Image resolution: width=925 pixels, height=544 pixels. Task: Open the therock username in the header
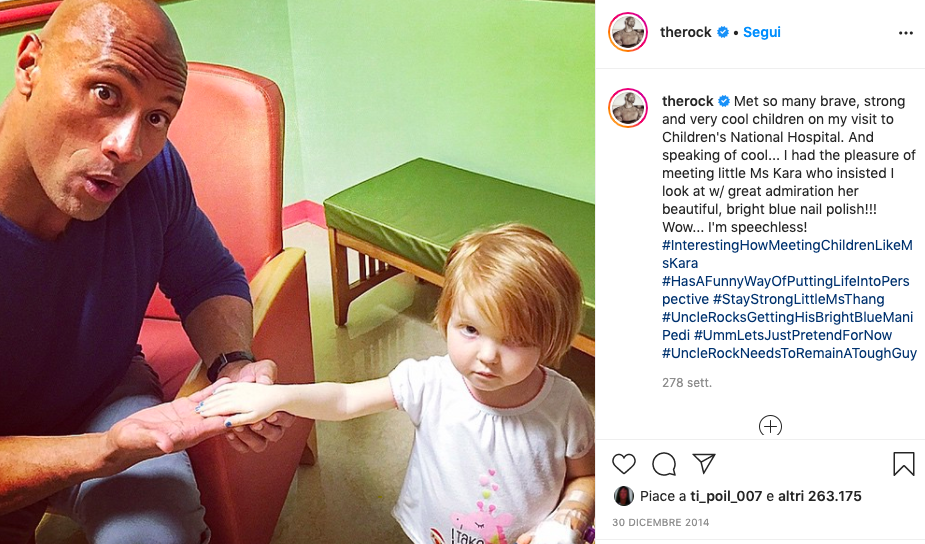(685, 32)
